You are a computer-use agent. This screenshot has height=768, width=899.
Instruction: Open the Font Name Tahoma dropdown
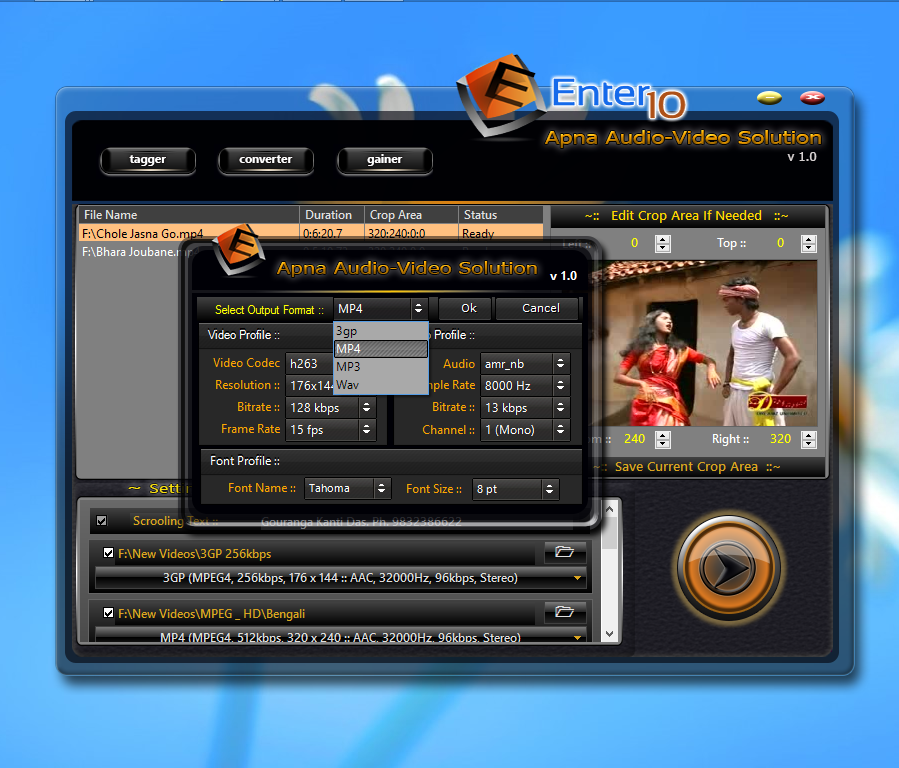tap(381, 488)
